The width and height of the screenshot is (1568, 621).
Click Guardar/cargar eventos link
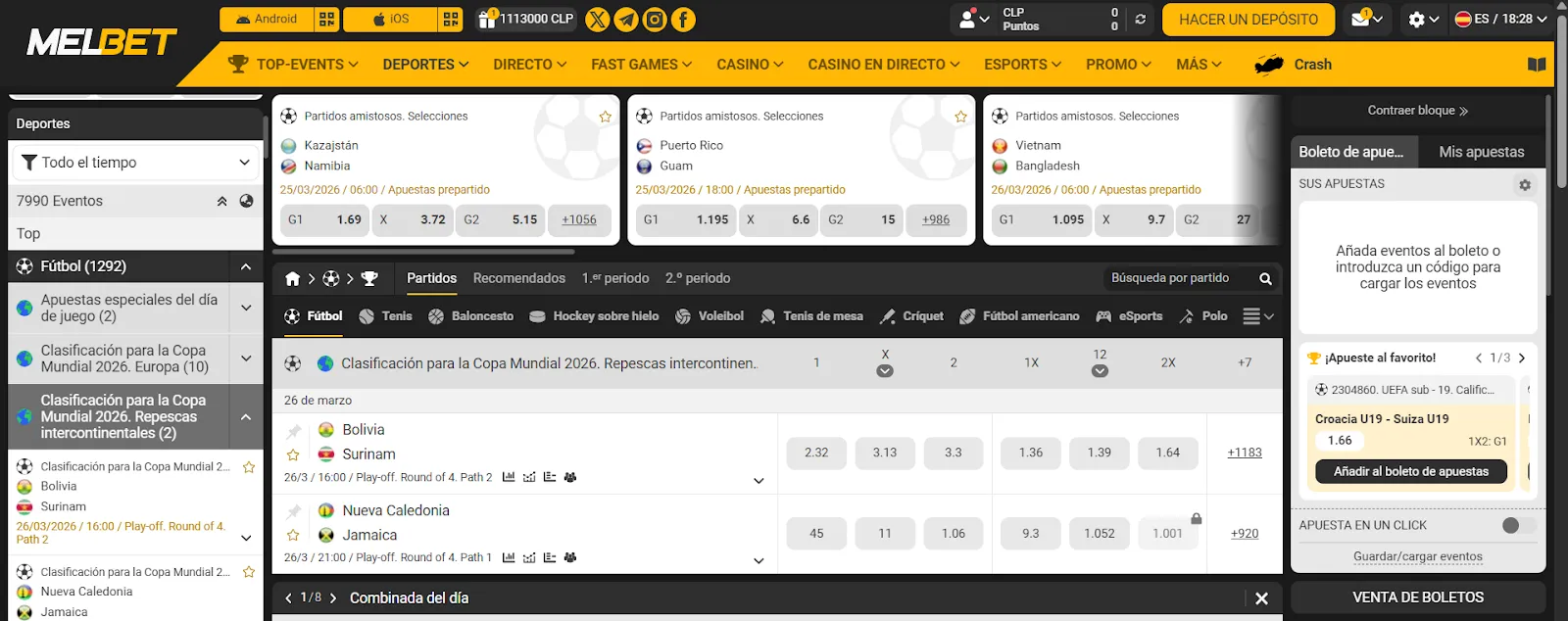(1418, 556)
